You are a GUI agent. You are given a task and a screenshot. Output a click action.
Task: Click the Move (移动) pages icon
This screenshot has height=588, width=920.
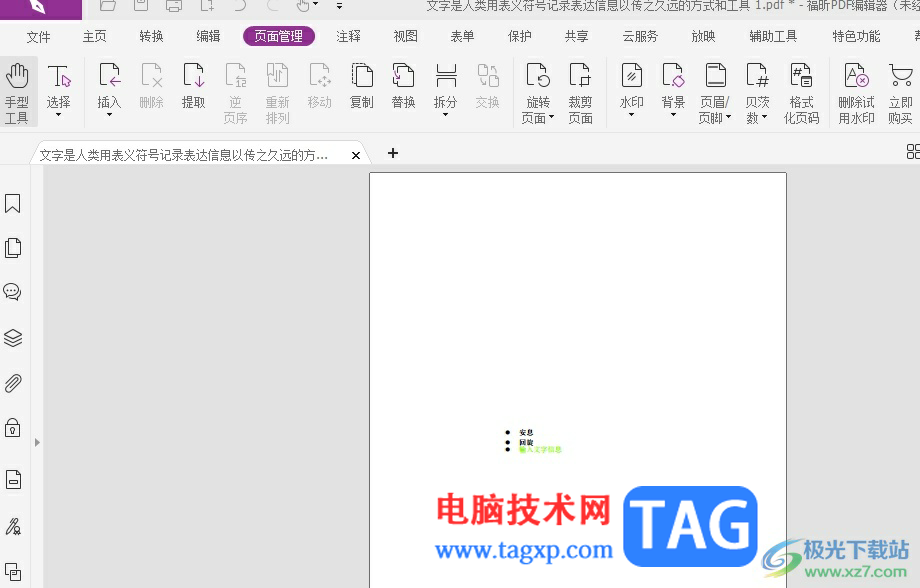point(320,85)
